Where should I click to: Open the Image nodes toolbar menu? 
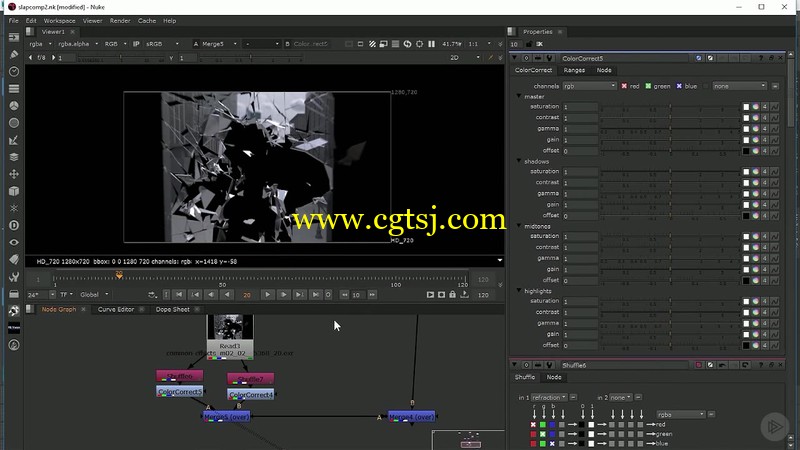14,37
